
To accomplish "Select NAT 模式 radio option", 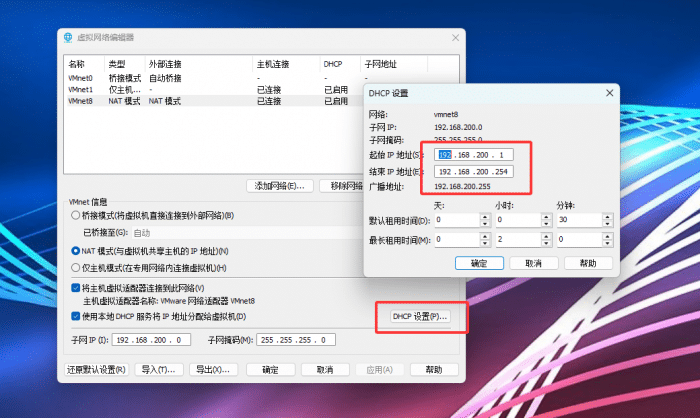I will point(76,250).
